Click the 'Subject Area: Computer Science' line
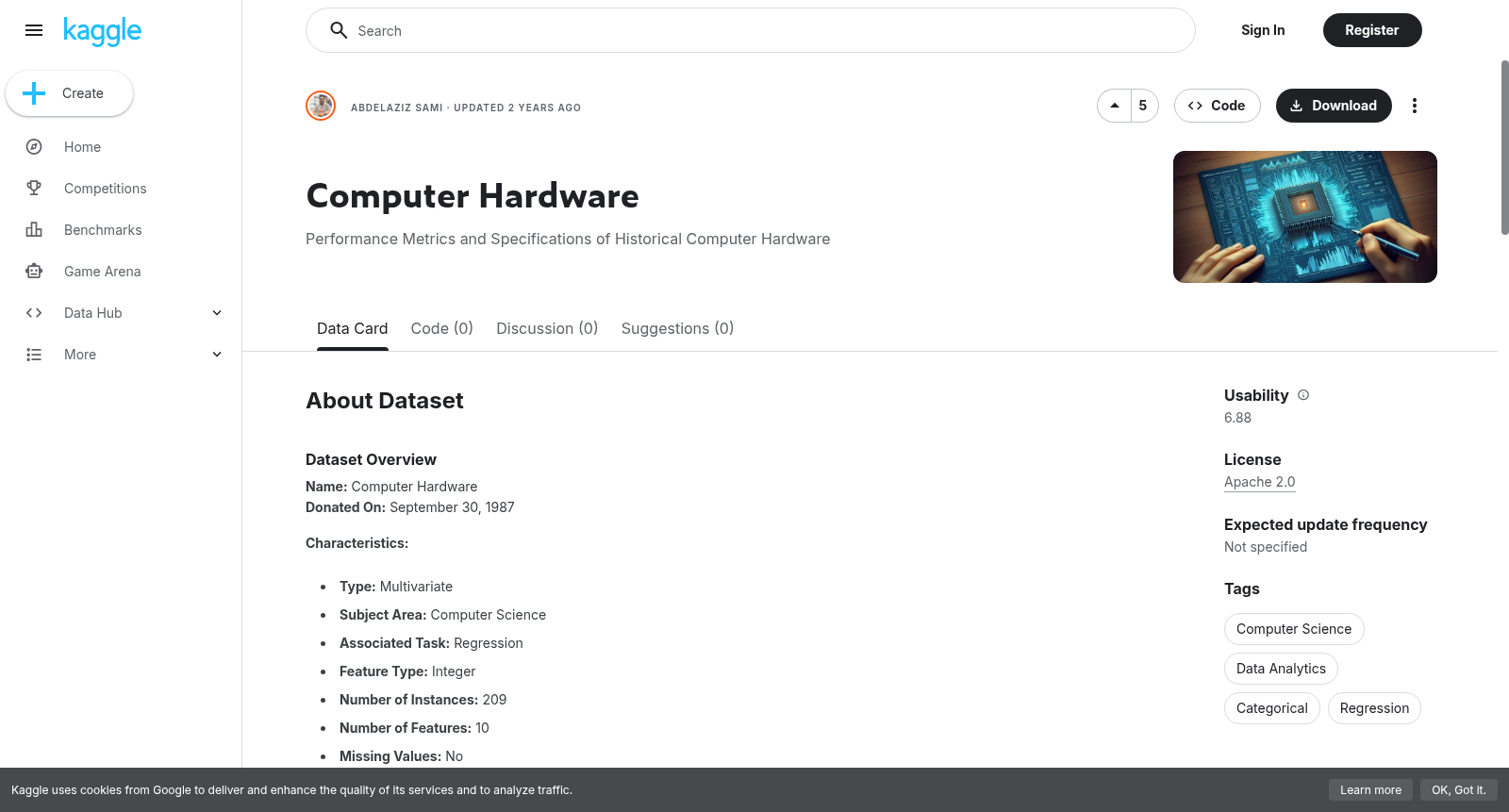This screenshot has width=1509, height=812. click(442, 615)
